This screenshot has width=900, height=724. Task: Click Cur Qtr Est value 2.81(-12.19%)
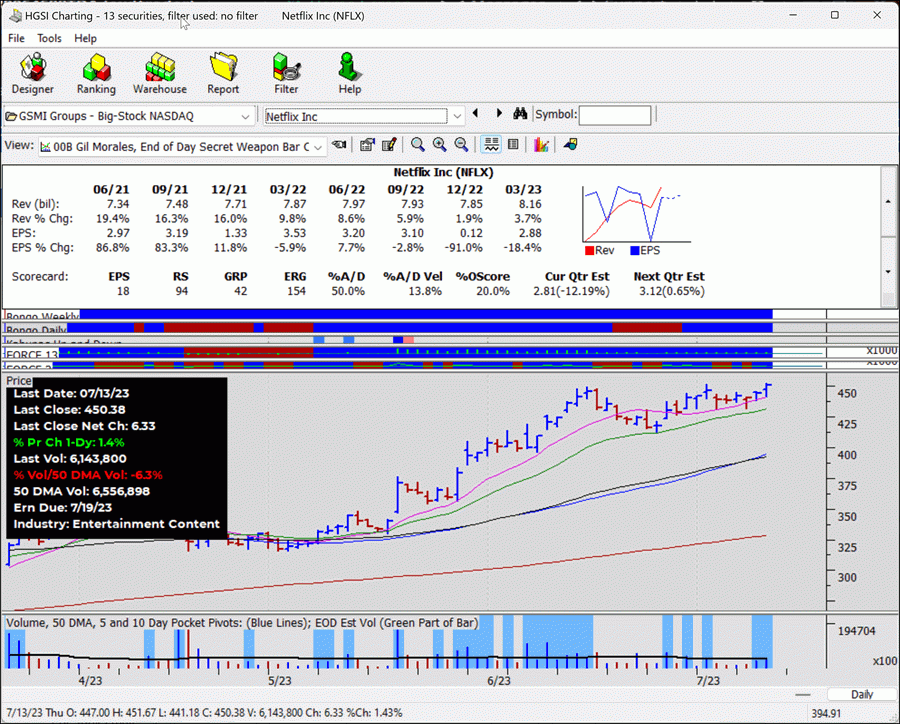pyautogui.click(x=571, y=292)
